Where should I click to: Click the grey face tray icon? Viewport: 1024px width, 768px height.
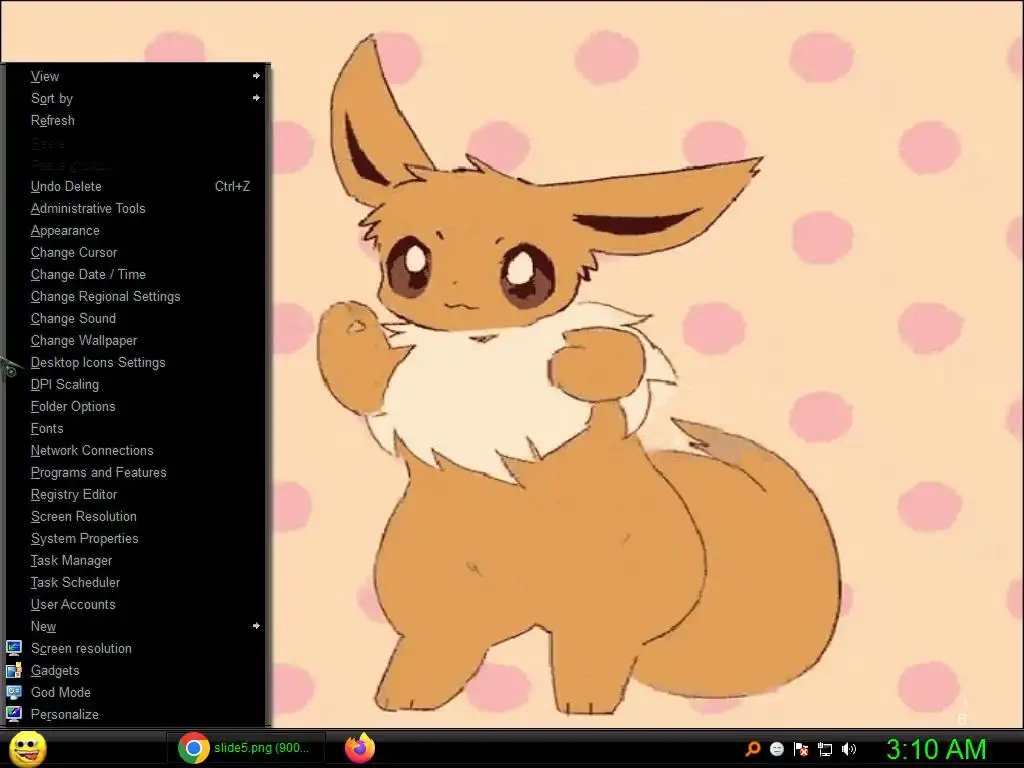(x=776, y=748)
